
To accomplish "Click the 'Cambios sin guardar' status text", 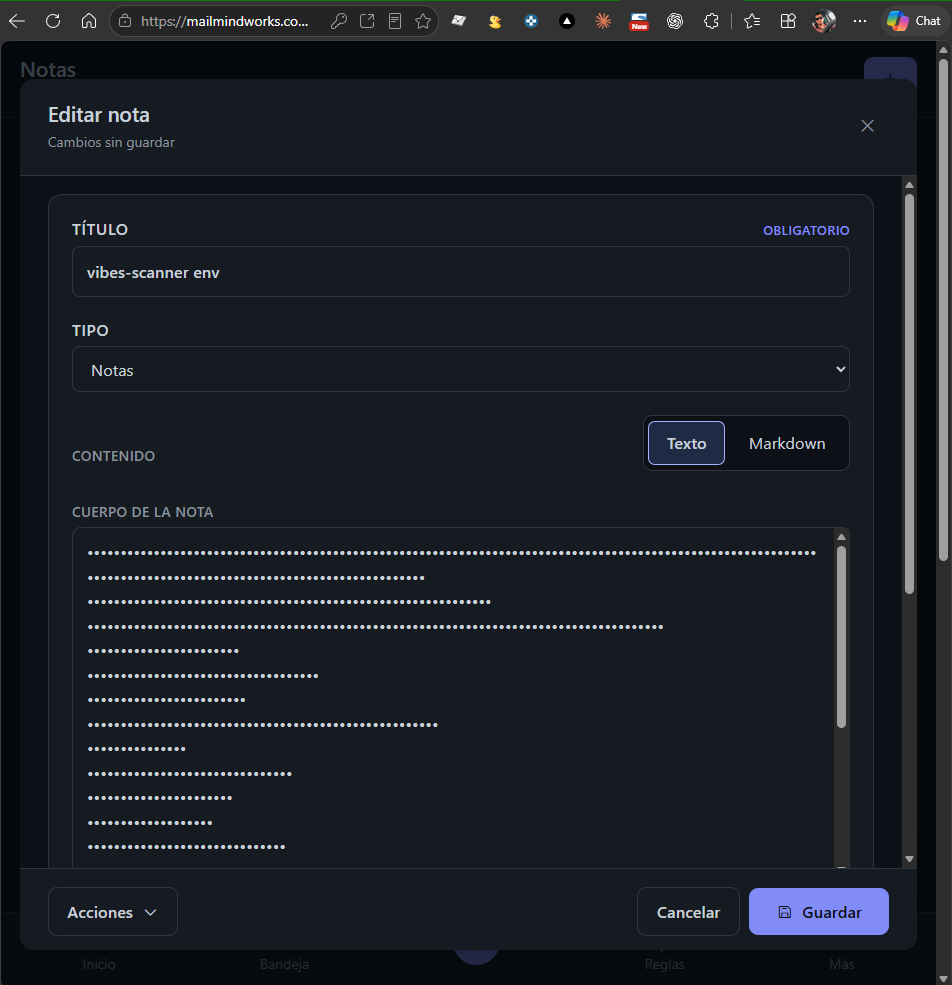I will point(111,143).
